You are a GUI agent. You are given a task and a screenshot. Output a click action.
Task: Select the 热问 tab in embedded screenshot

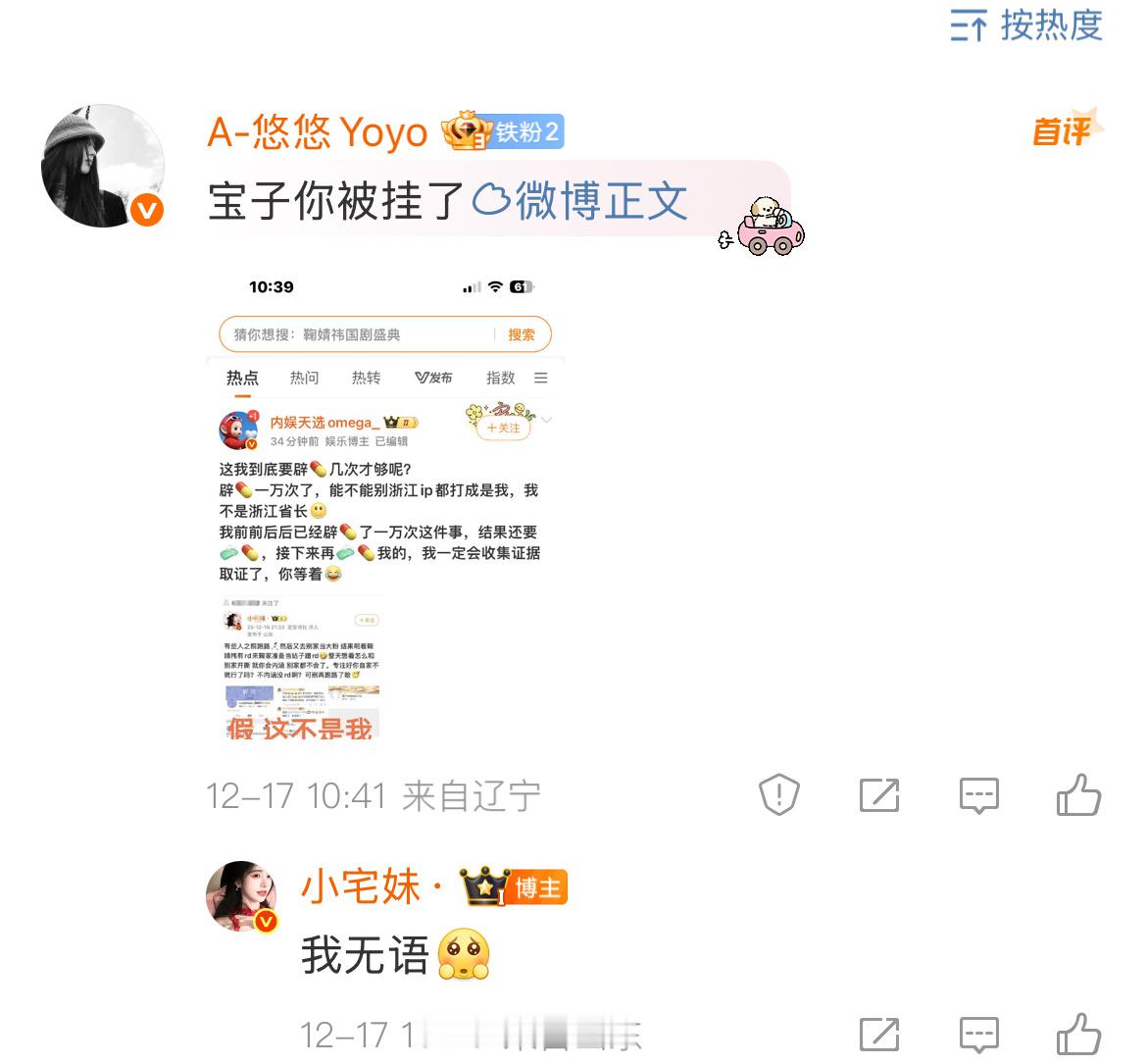click(x=304, y=378)
